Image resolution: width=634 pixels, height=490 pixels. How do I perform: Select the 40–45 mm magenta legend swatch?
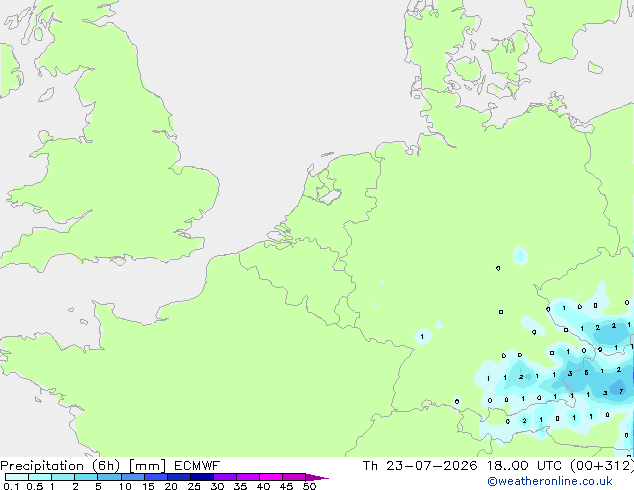tap(271, 477)
